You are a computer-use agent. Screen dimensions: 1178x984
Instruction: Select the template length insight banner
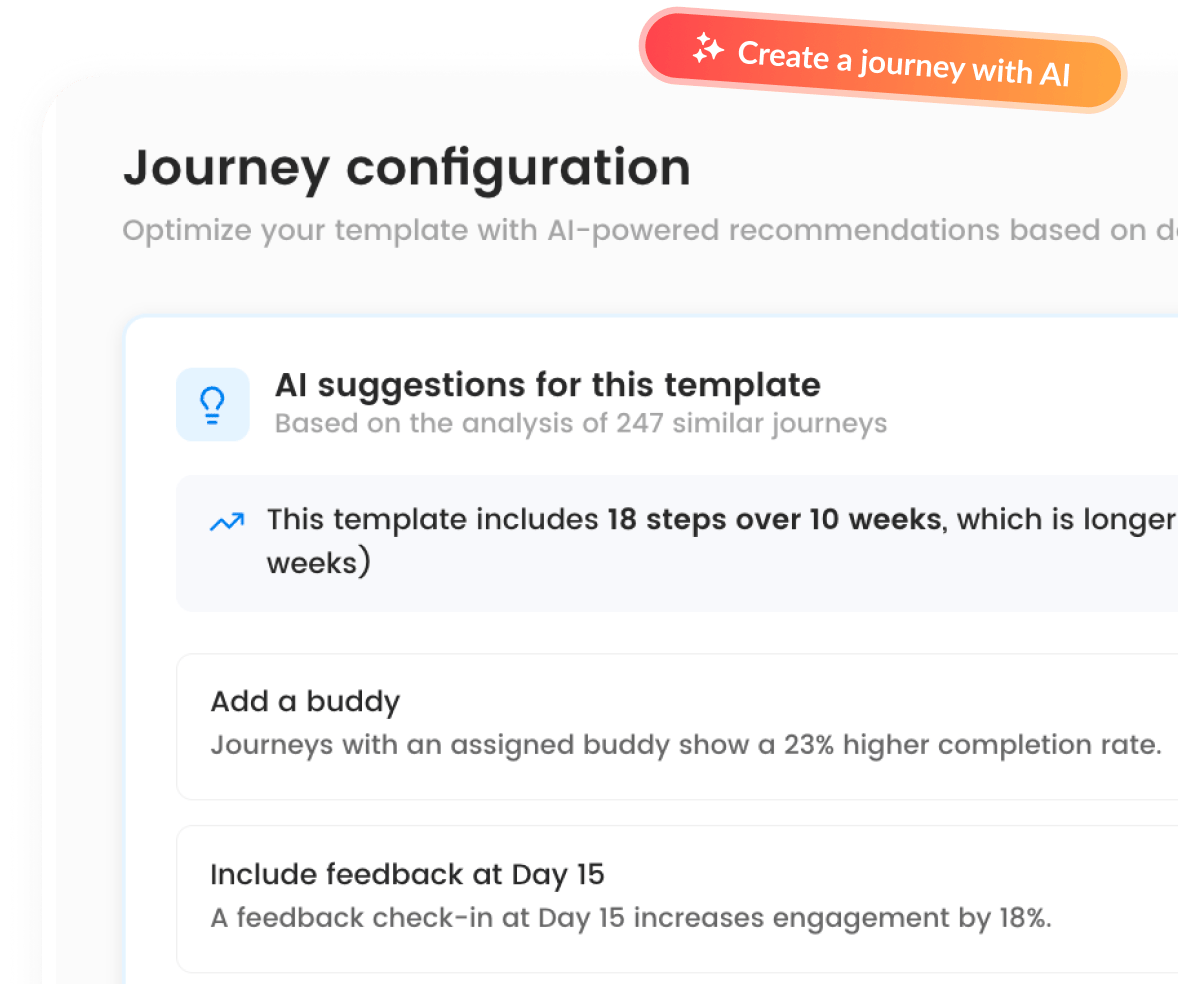(x=660, y=543)
